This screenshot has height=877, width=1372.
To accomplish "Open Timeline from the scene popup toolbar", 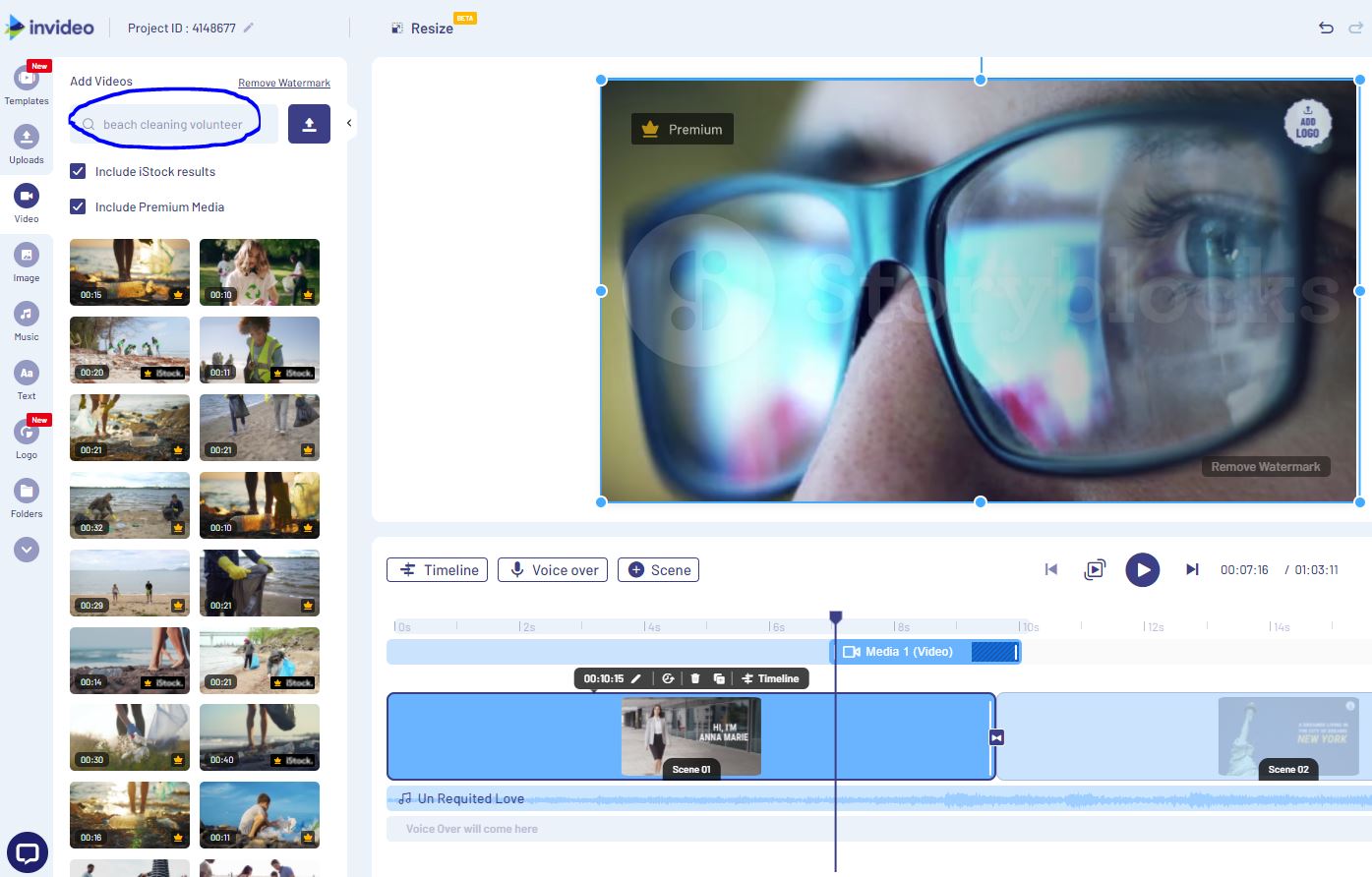I will (x=770, y=678).
